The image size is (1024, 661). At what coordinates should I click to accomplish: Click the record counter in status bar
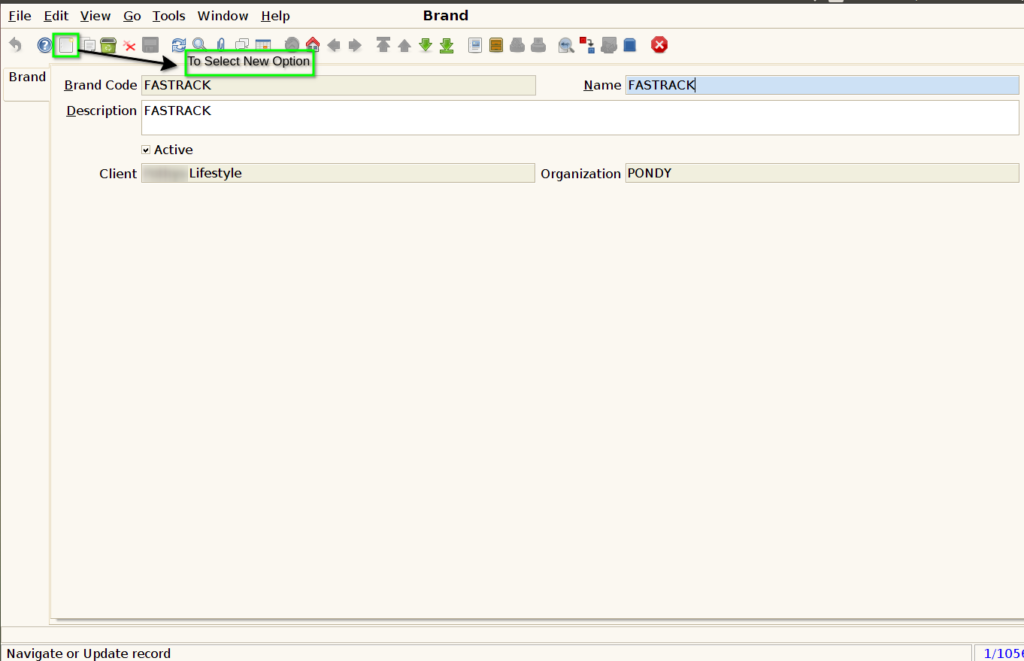click(1000, 653)
